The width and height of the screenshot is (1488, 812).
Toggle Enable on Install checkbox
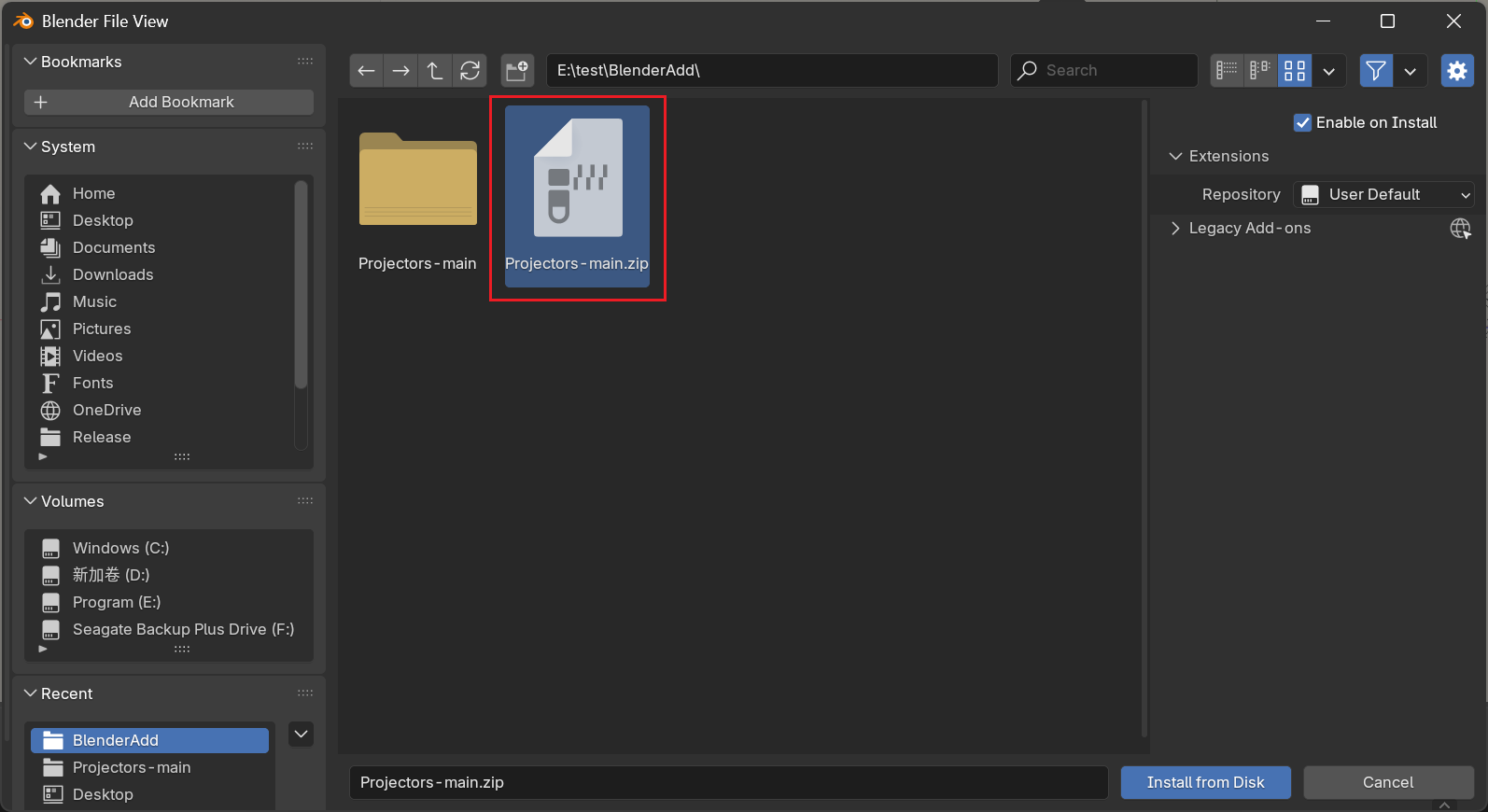(x=1302, y=122)
